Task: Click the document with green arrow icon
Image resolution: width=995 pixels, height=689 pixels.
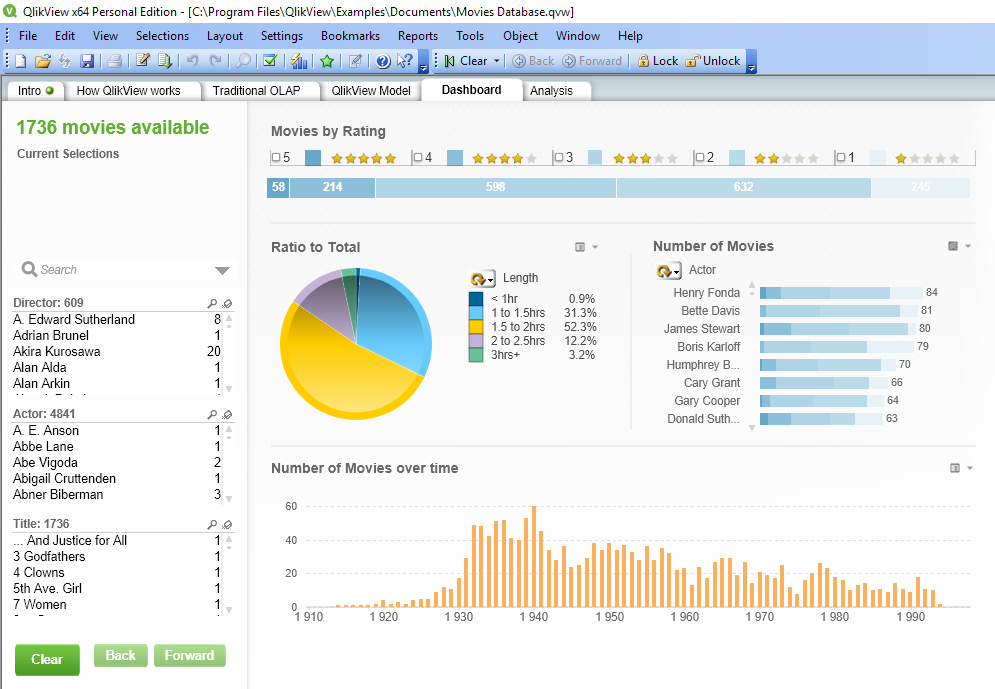Action: [x=165, y=61]
